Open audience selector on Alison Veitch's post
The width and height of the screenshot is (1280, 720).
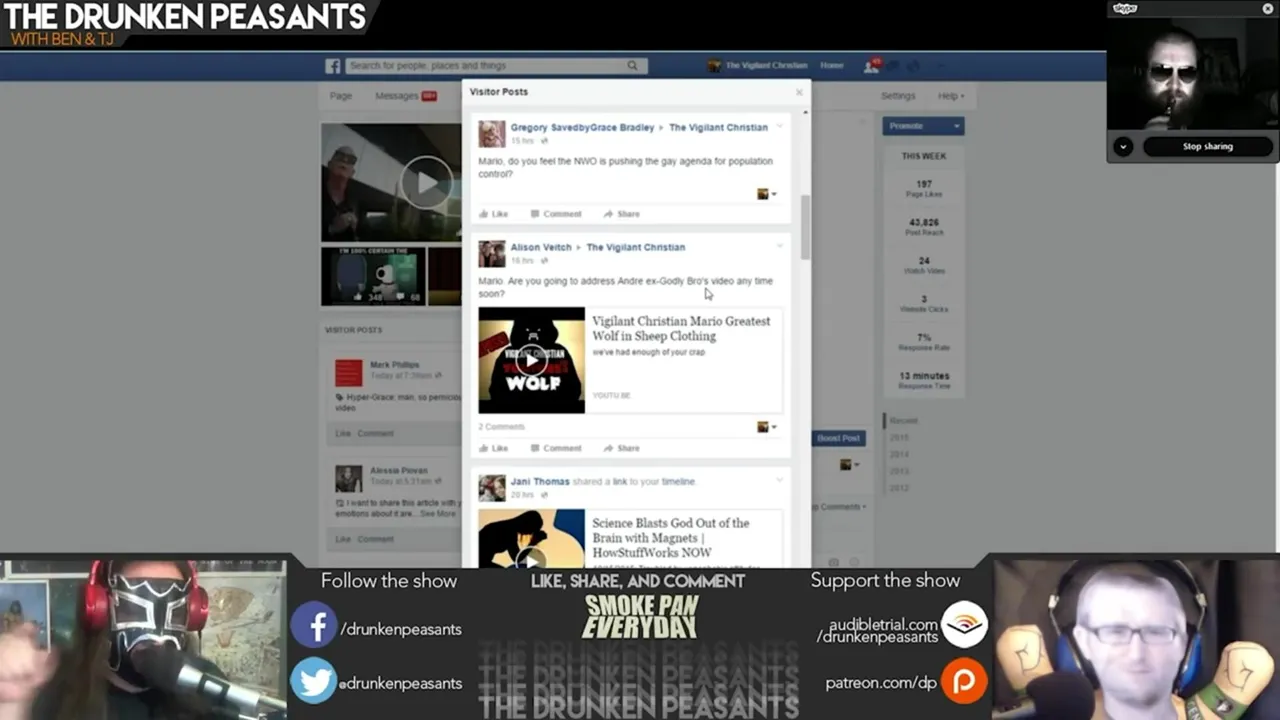click(x=766, y=427)
